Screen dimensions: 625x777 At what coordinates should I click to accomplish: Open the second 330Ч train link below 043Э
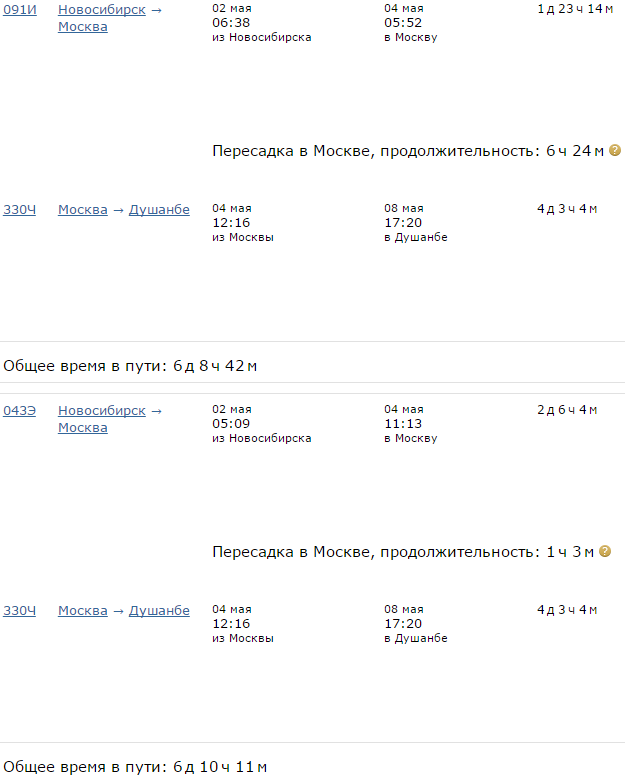(x=20, y=611)
